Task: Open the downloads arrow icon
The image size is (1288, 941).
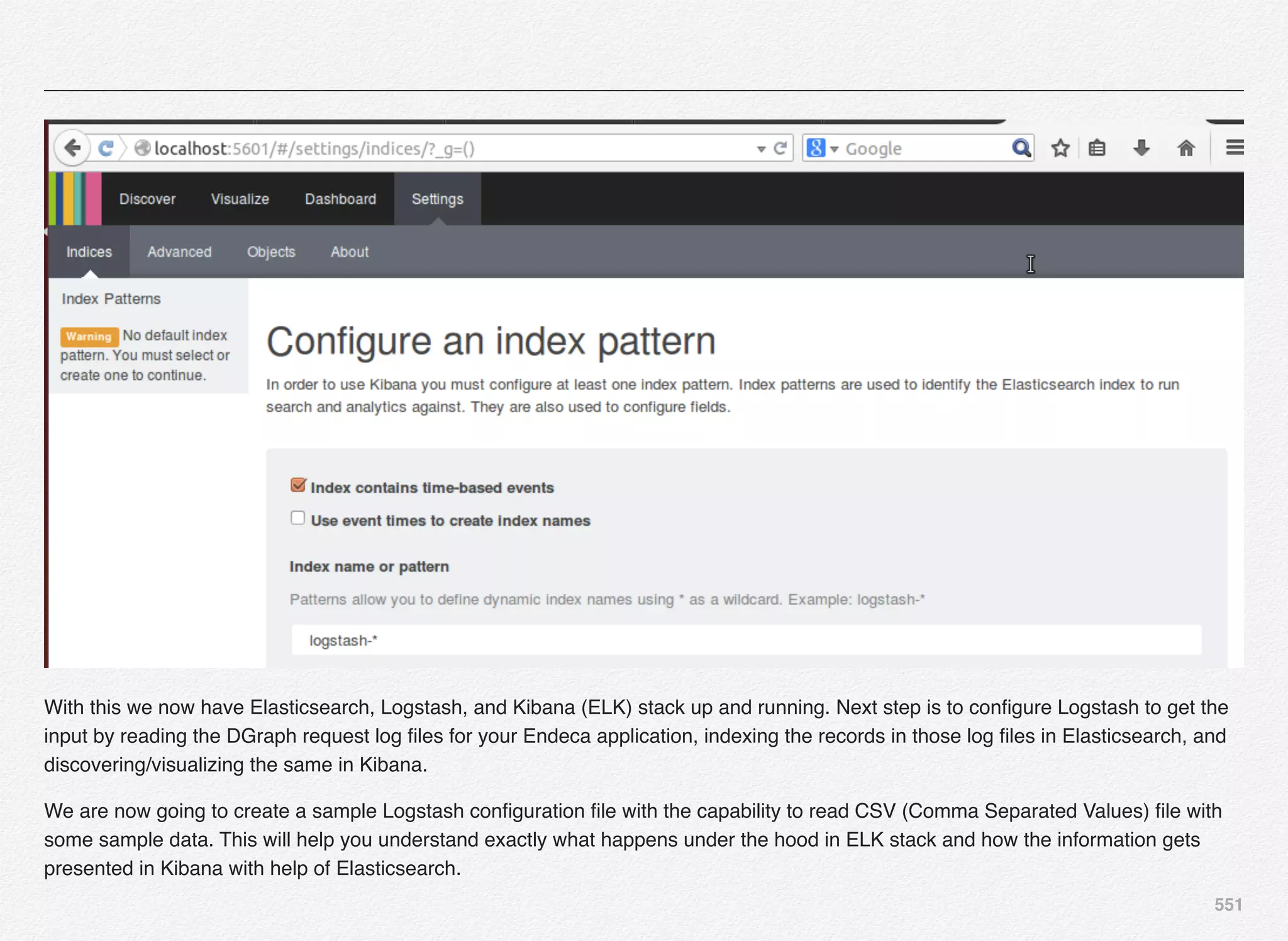Action: click(1141, 148)
